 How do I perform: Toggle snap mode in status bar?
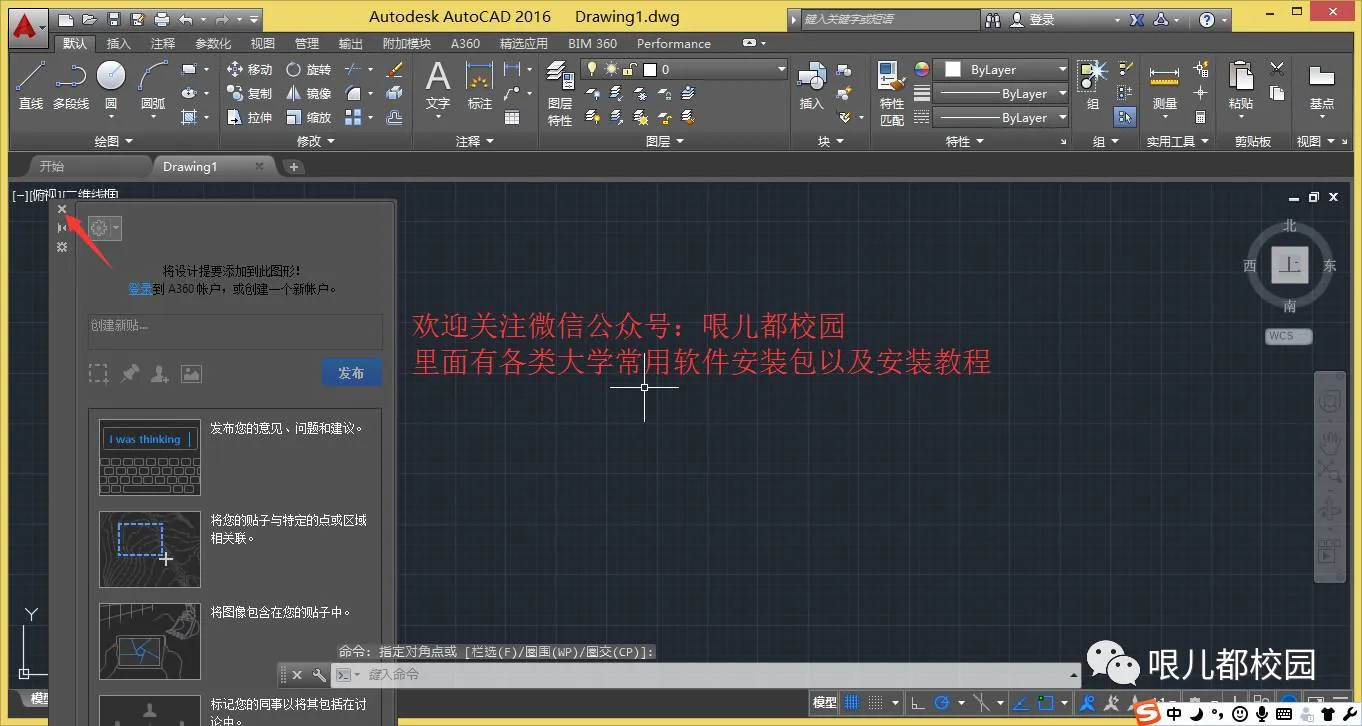click(x=877, y=703)
